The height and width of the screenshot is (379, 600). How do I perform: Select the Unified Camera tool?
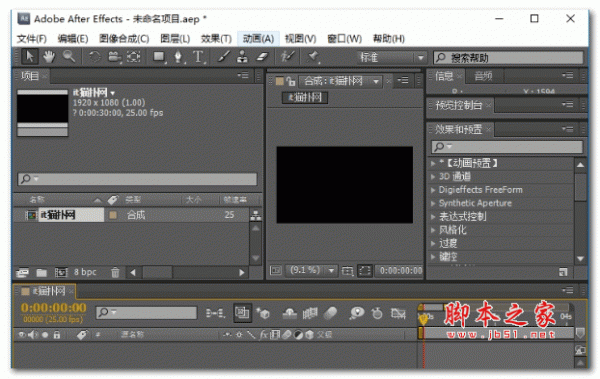(114, 57)
